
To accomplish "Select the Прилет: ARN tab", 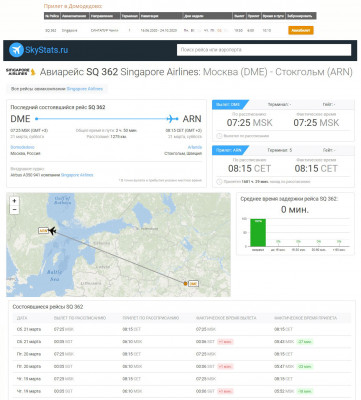I will click(230, 150).
